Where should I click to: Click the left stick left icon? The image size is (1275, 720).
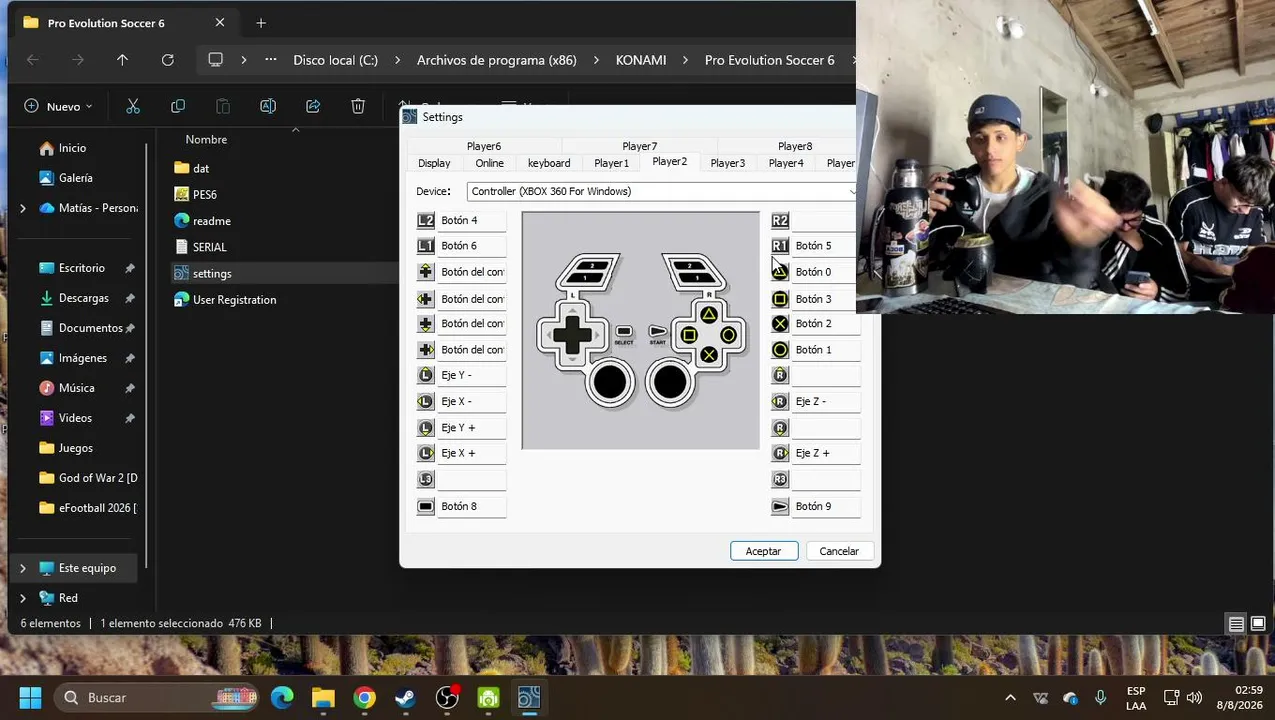(426, 401)
